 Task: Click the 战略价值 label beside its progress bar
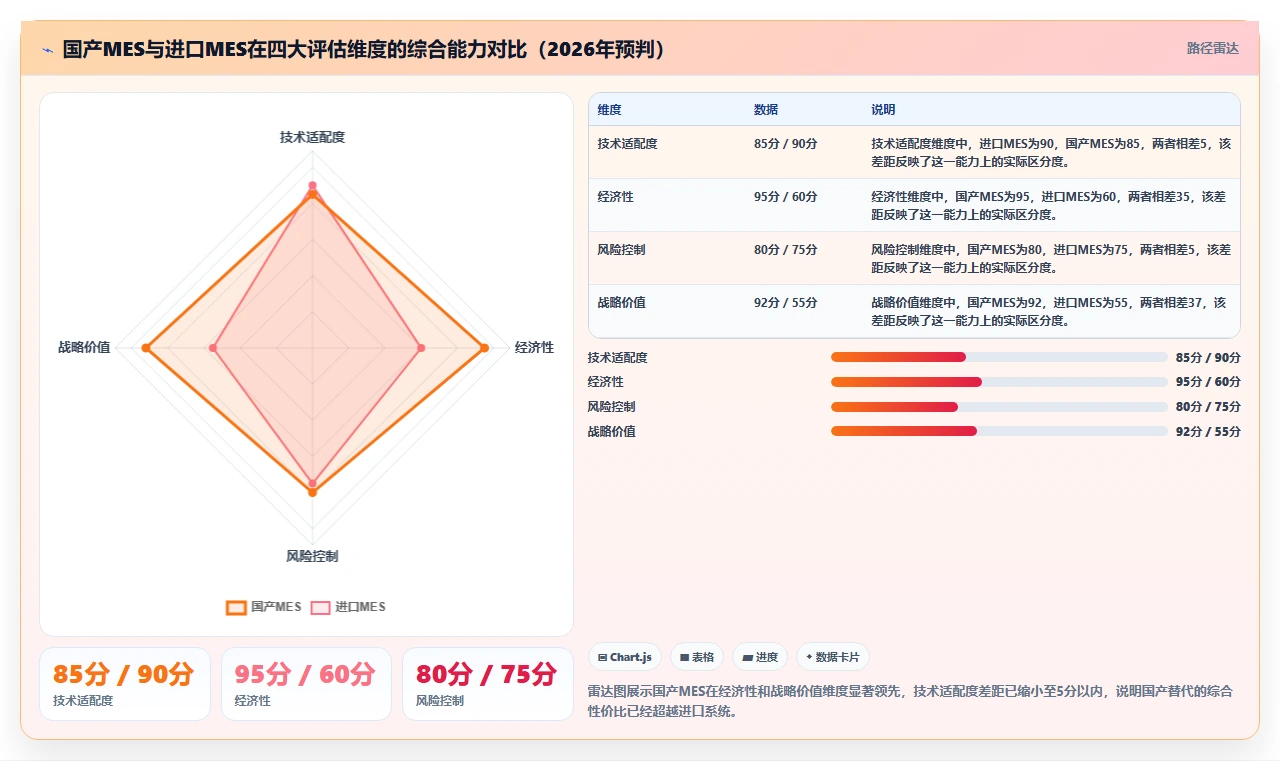click(612, 431)
